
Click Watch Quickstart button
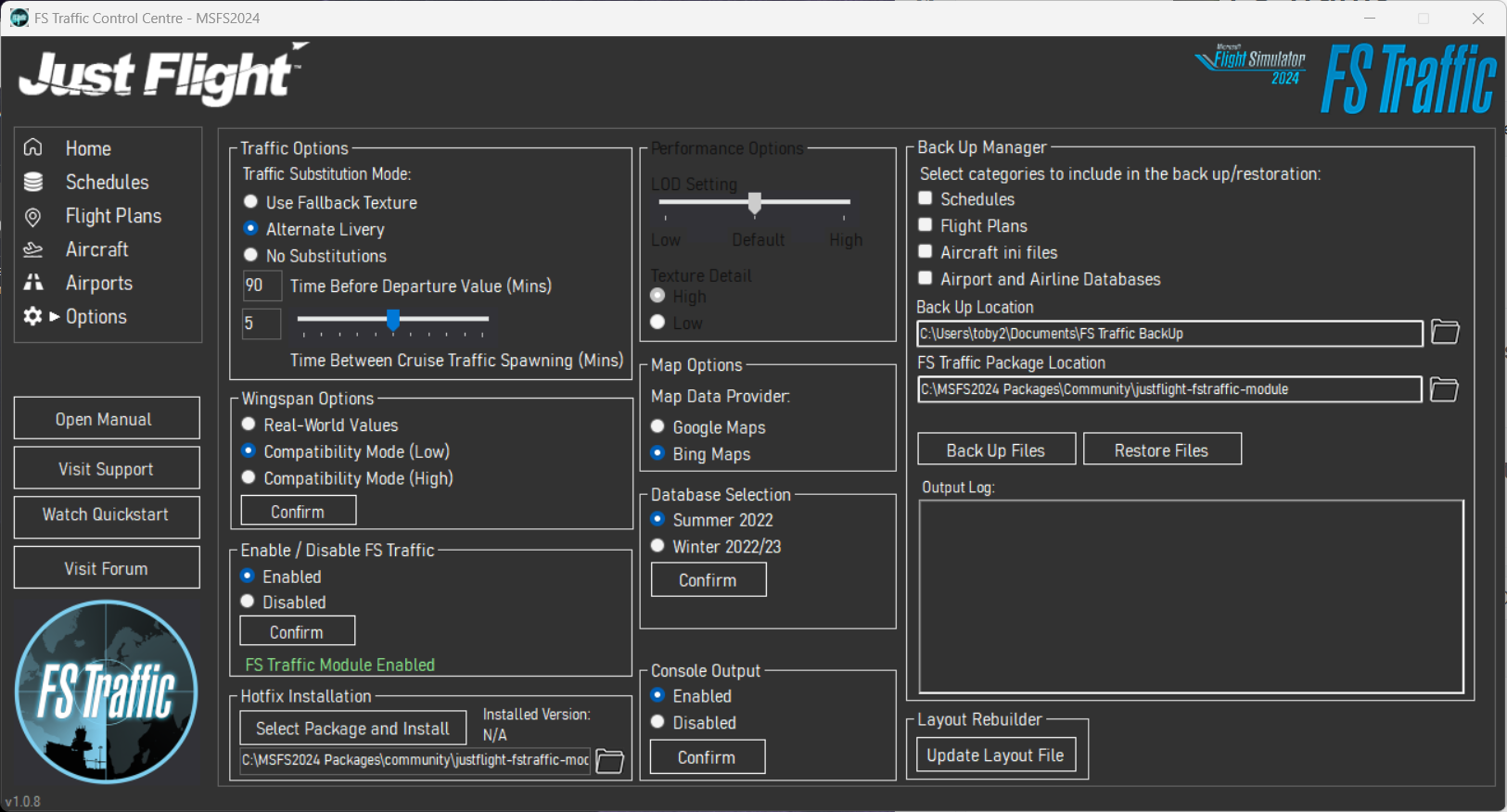[x=107, y=515]
